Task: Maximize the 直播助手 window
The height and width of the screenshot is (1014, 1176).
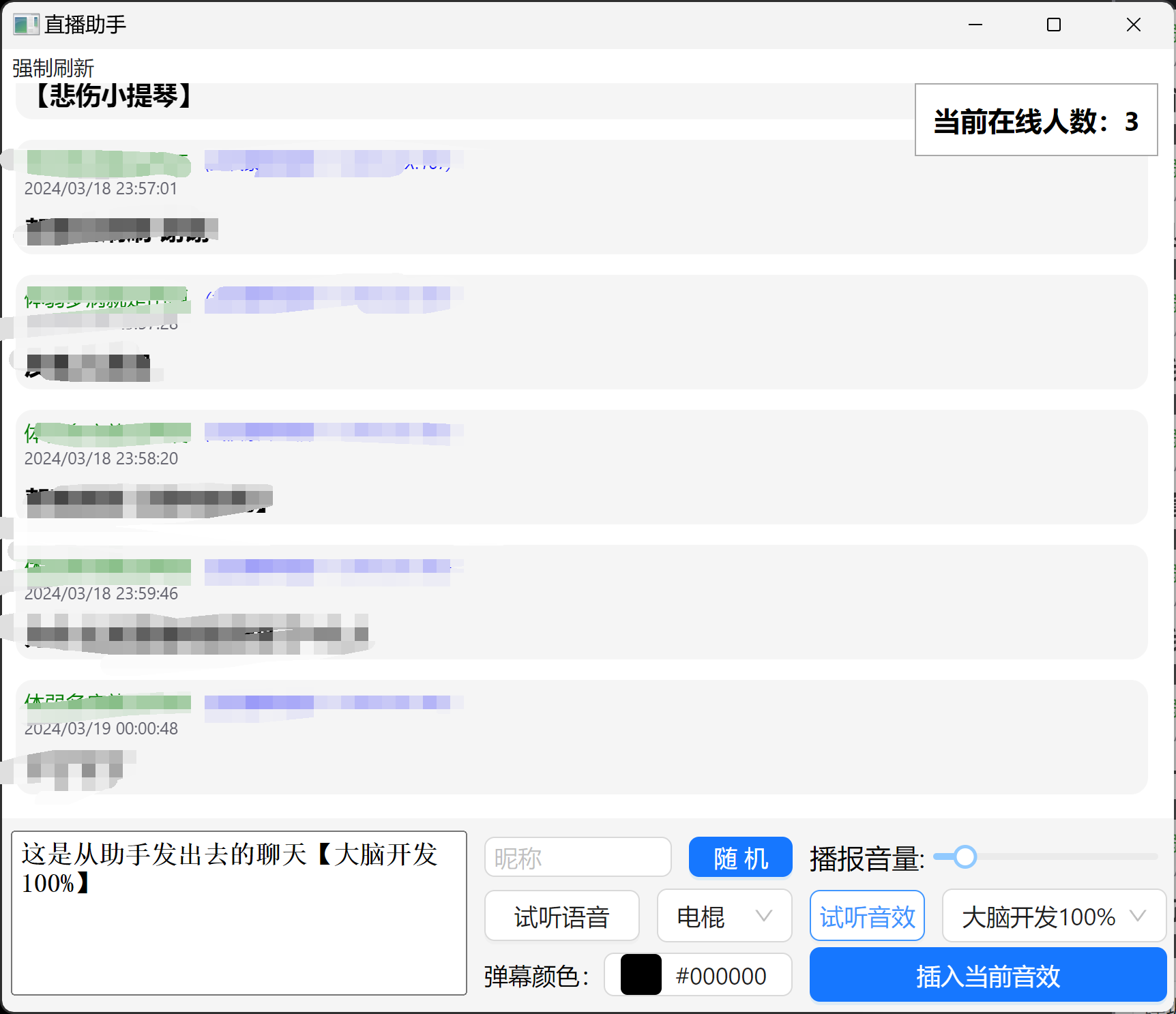Action: [x=1054, y=25]
